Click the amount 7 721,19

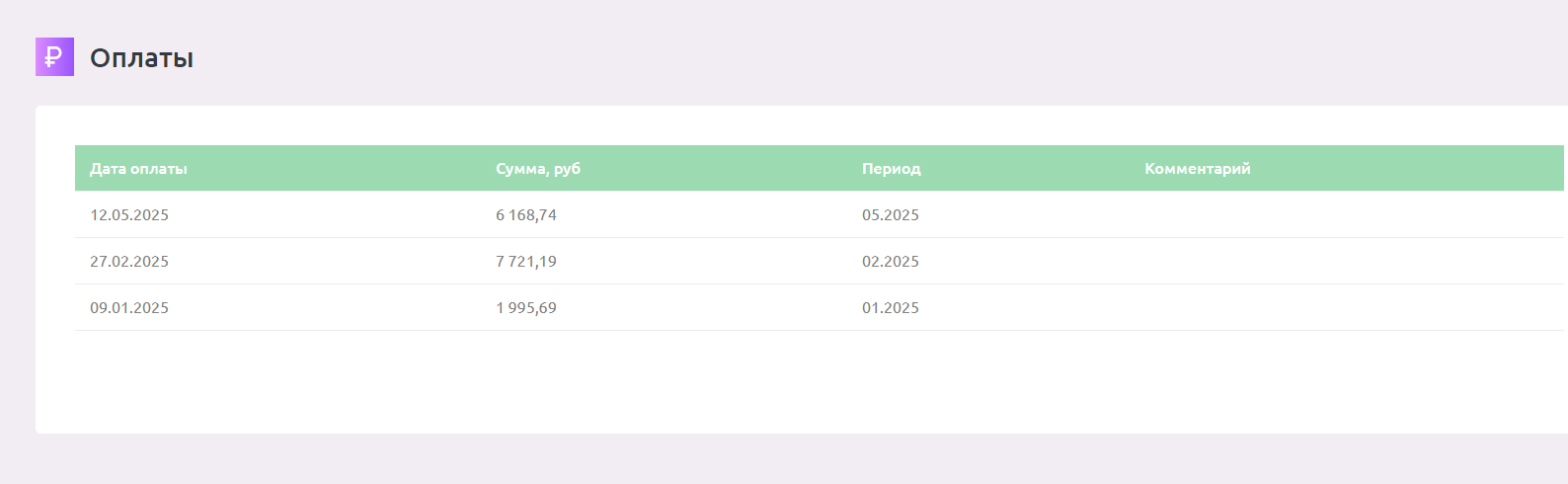(x=526, y=262)
